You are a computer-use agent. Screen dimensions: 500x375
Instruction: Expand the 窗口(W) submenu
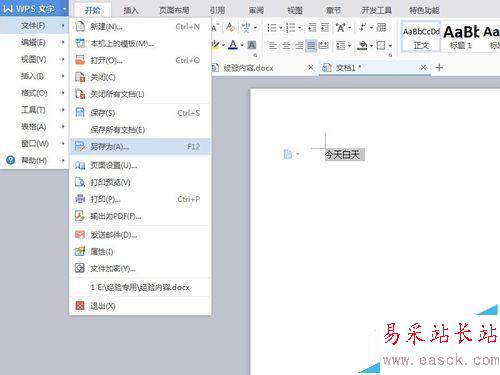coord(34,143)
